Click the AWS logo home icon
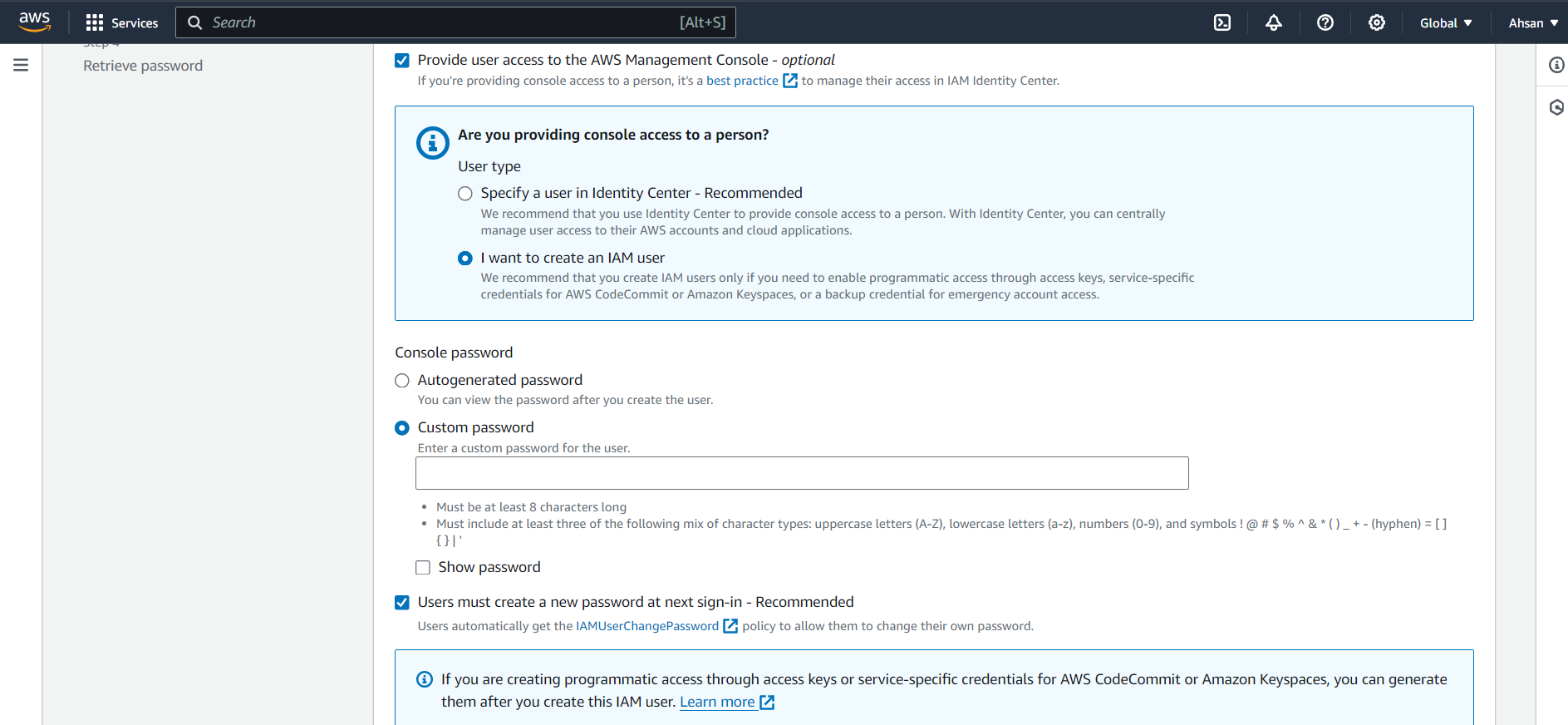 (34, 22)
